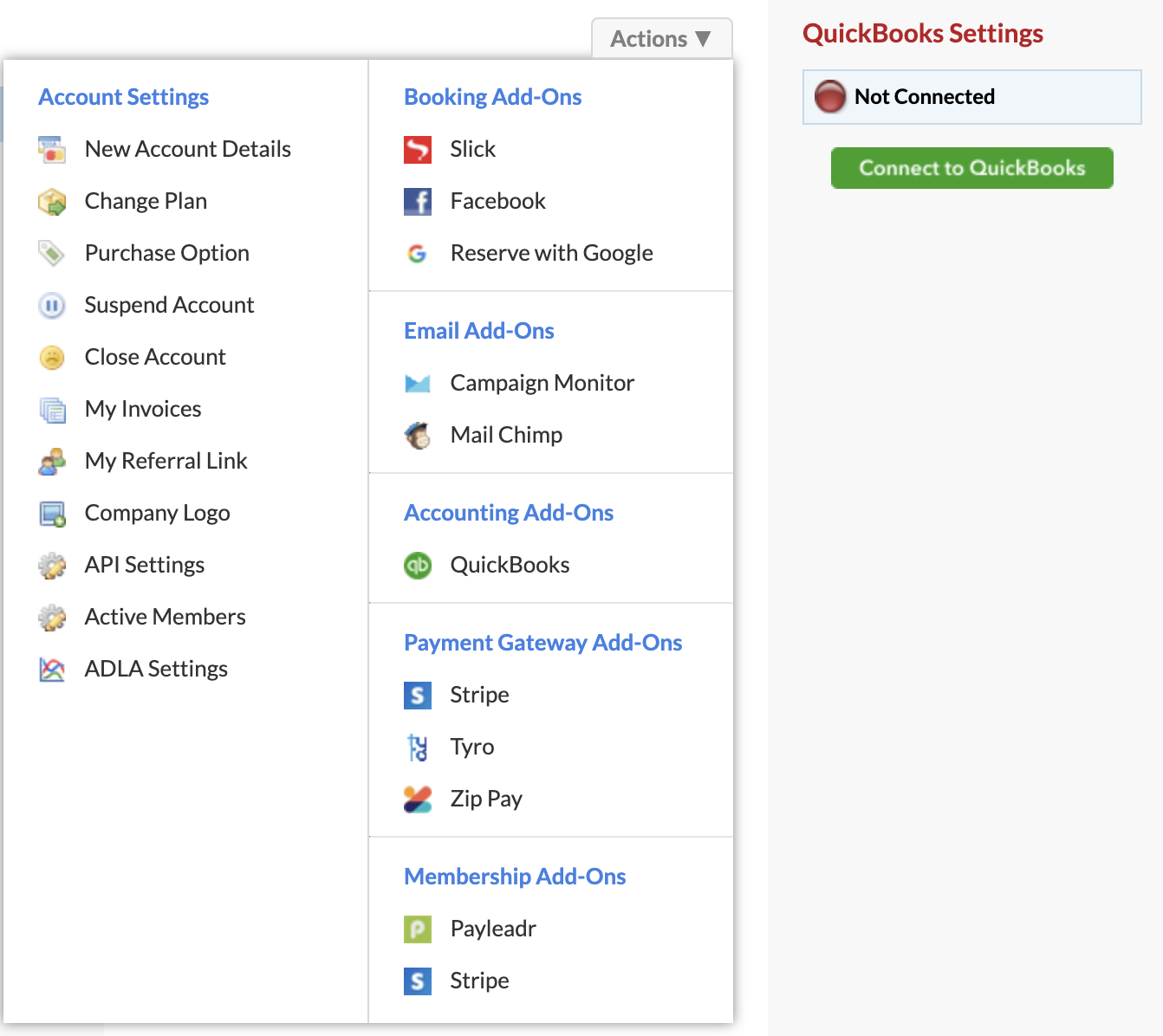Choose Stripe label under Membership Add-Ons
The height and width of the screenshot is (1036, 1163).
[480, 981]
